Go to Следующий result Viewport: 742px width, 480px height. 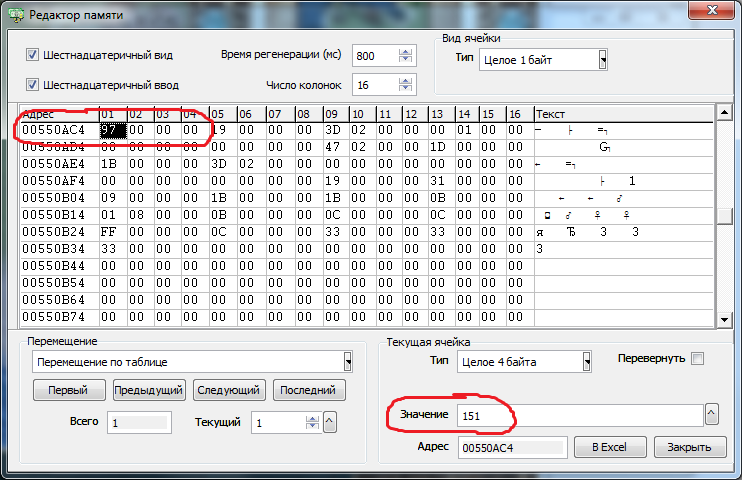(x=229, y=391)
